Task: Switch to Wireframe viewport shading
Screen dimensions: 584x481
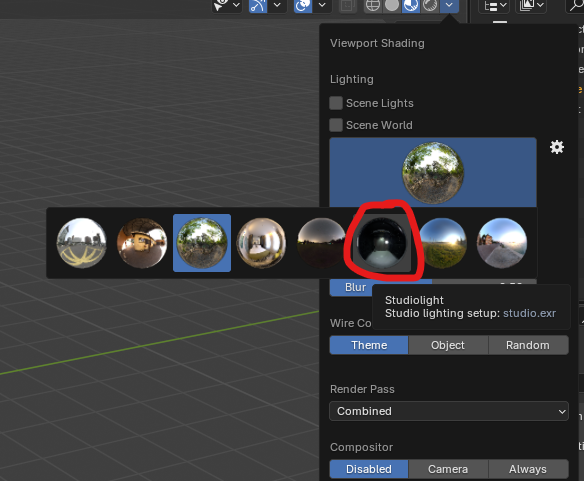Action: tap(373, 5)
